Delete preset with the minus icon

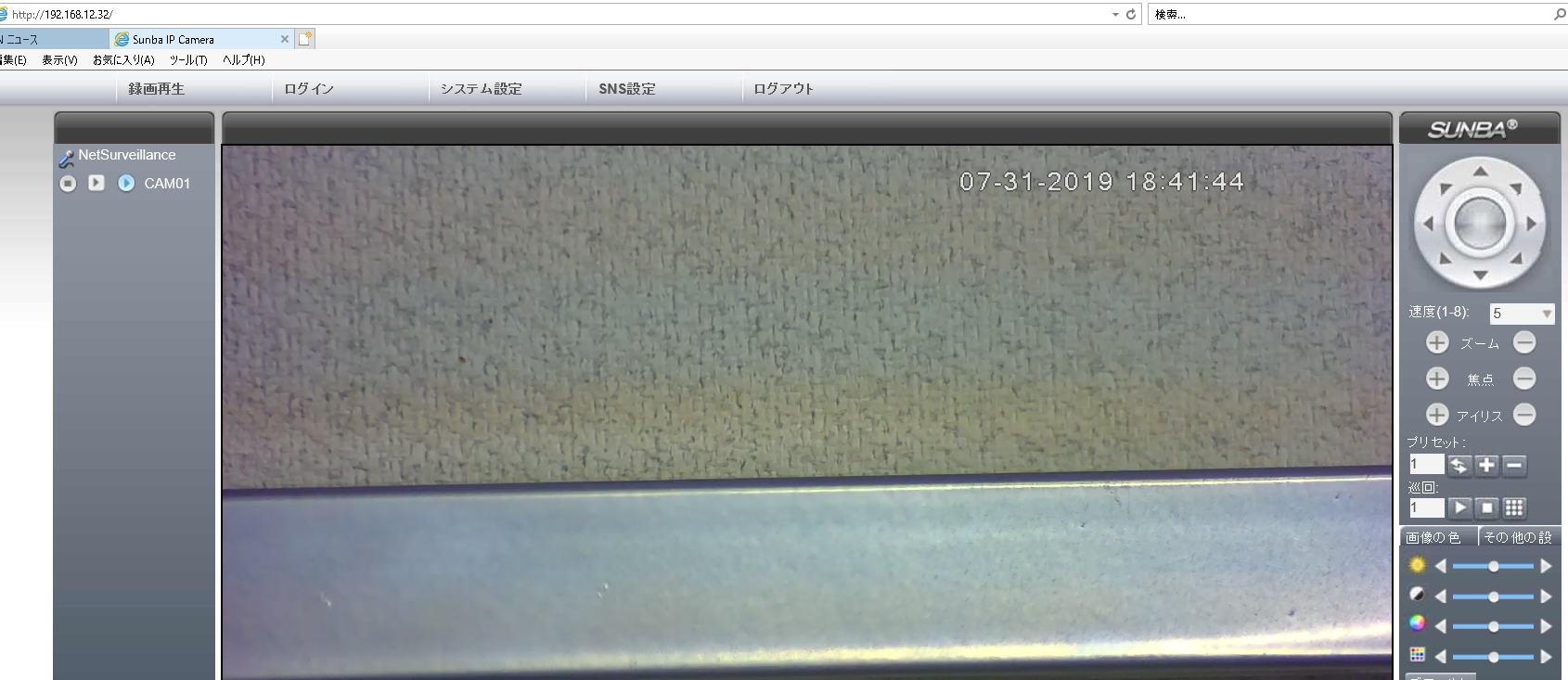tap(1514, 465)
